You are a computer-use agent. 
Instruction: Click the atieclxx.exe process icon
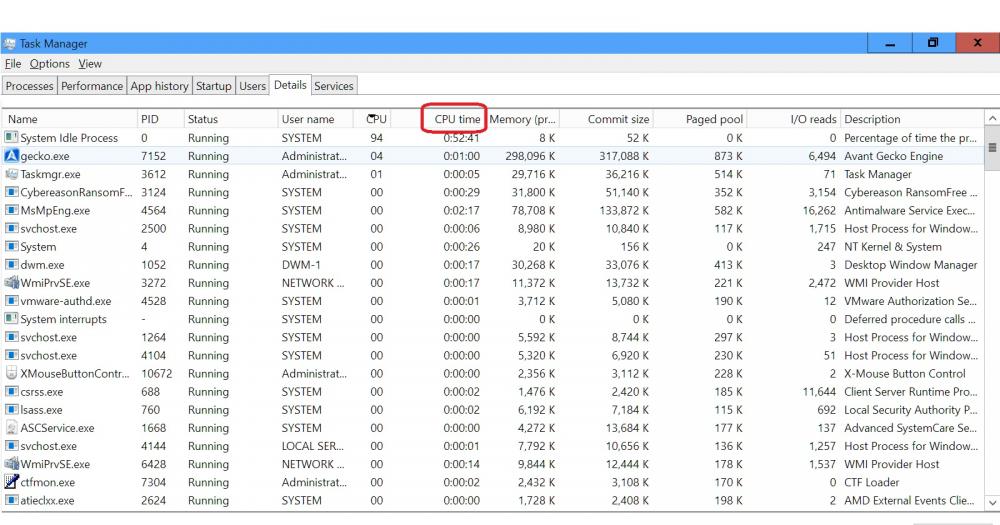11,500
